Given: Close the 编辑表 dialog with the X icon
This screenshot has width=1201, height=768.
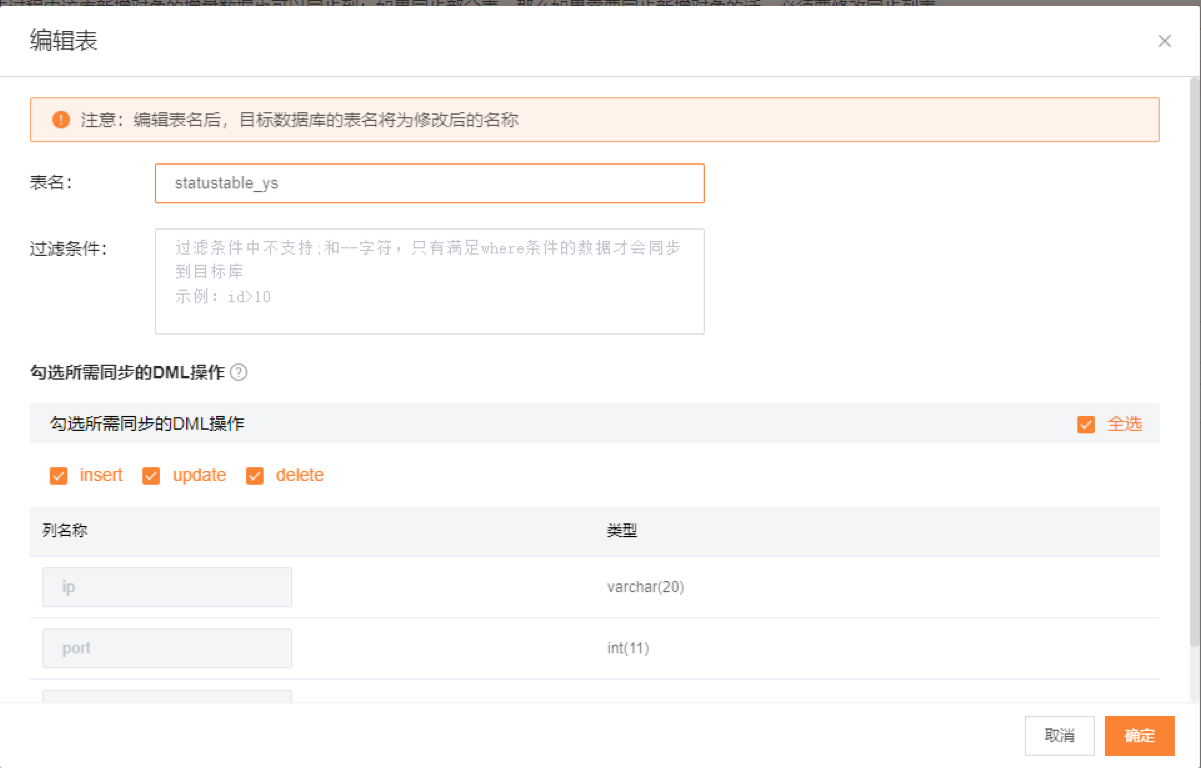Looking at the screenshot, I should coord(1164,41).
